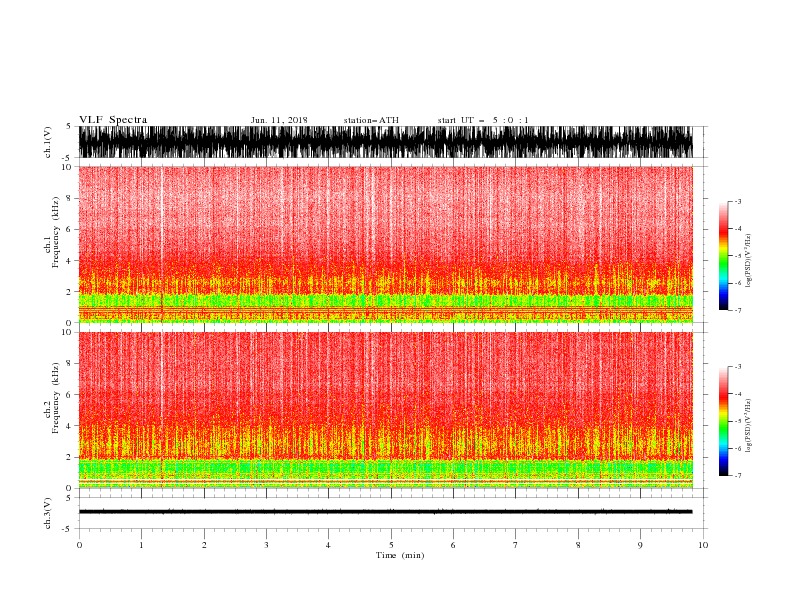792x612 pixels.
Task: Click time axis tick label "2"
Action: 204,545
